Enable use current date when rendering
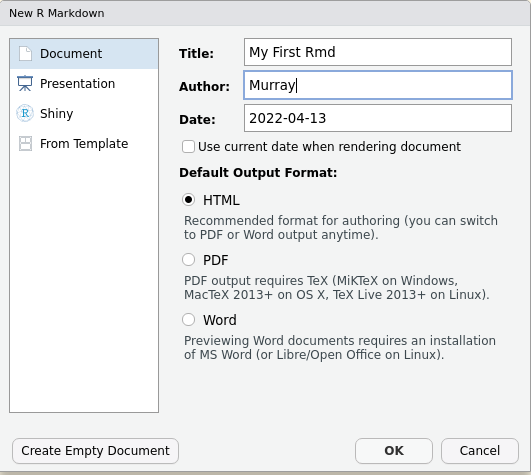This screenshot has height=475, width=531. (x=188, y=147)
